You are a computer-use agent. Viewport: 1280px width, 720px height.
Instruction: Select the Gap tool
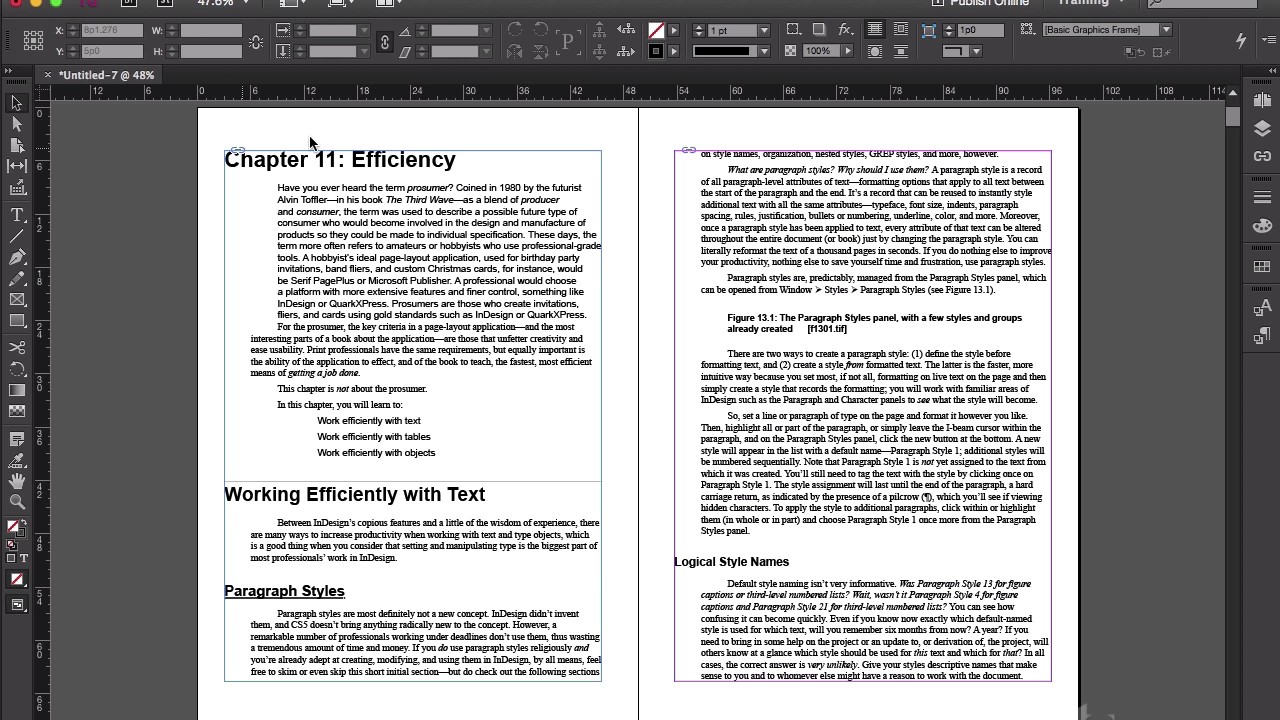pos(17,166)
